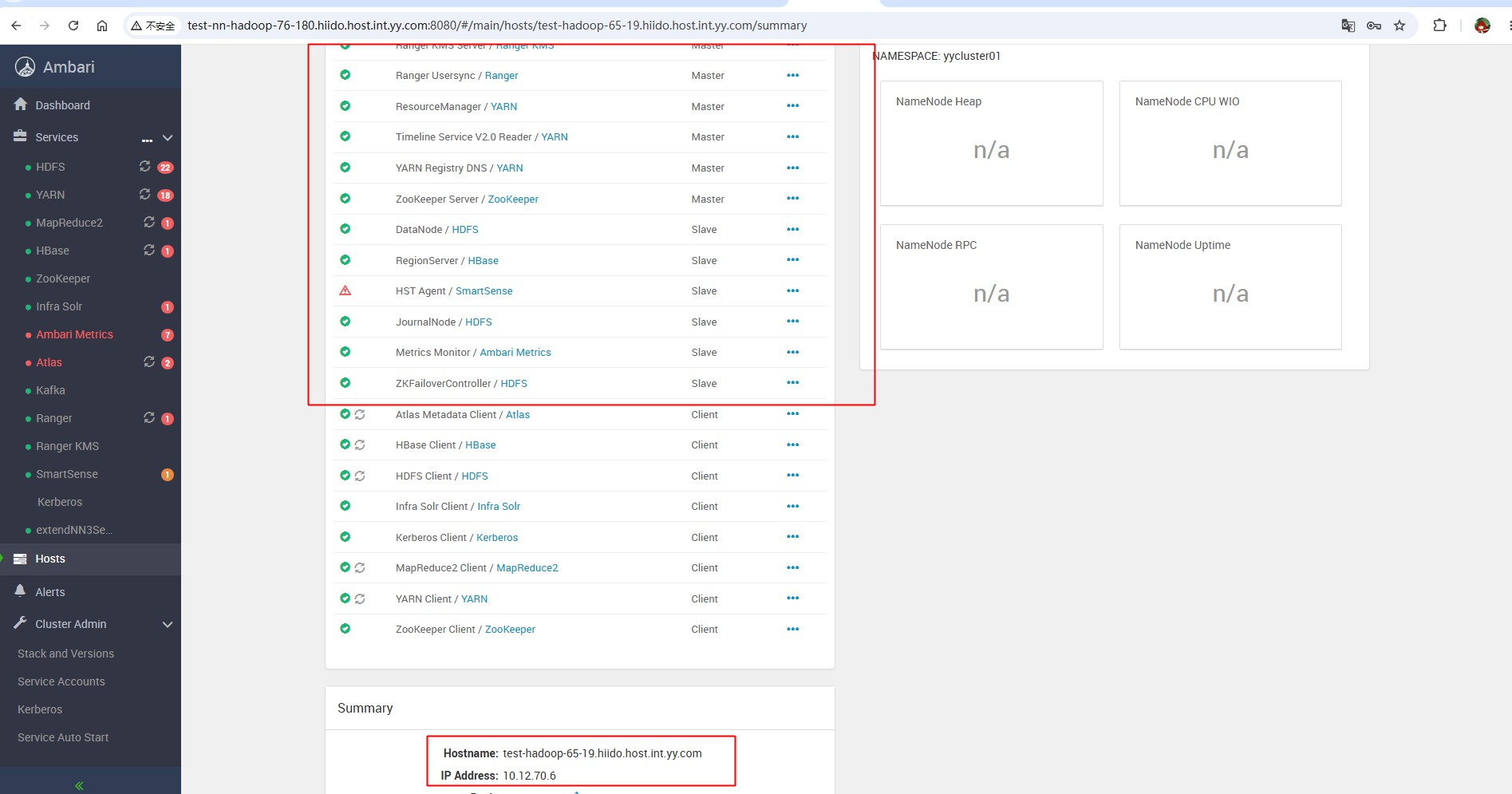Click refresh icon beside Atlas Metadata Client
1512x794 pixels.
point(360,414)
